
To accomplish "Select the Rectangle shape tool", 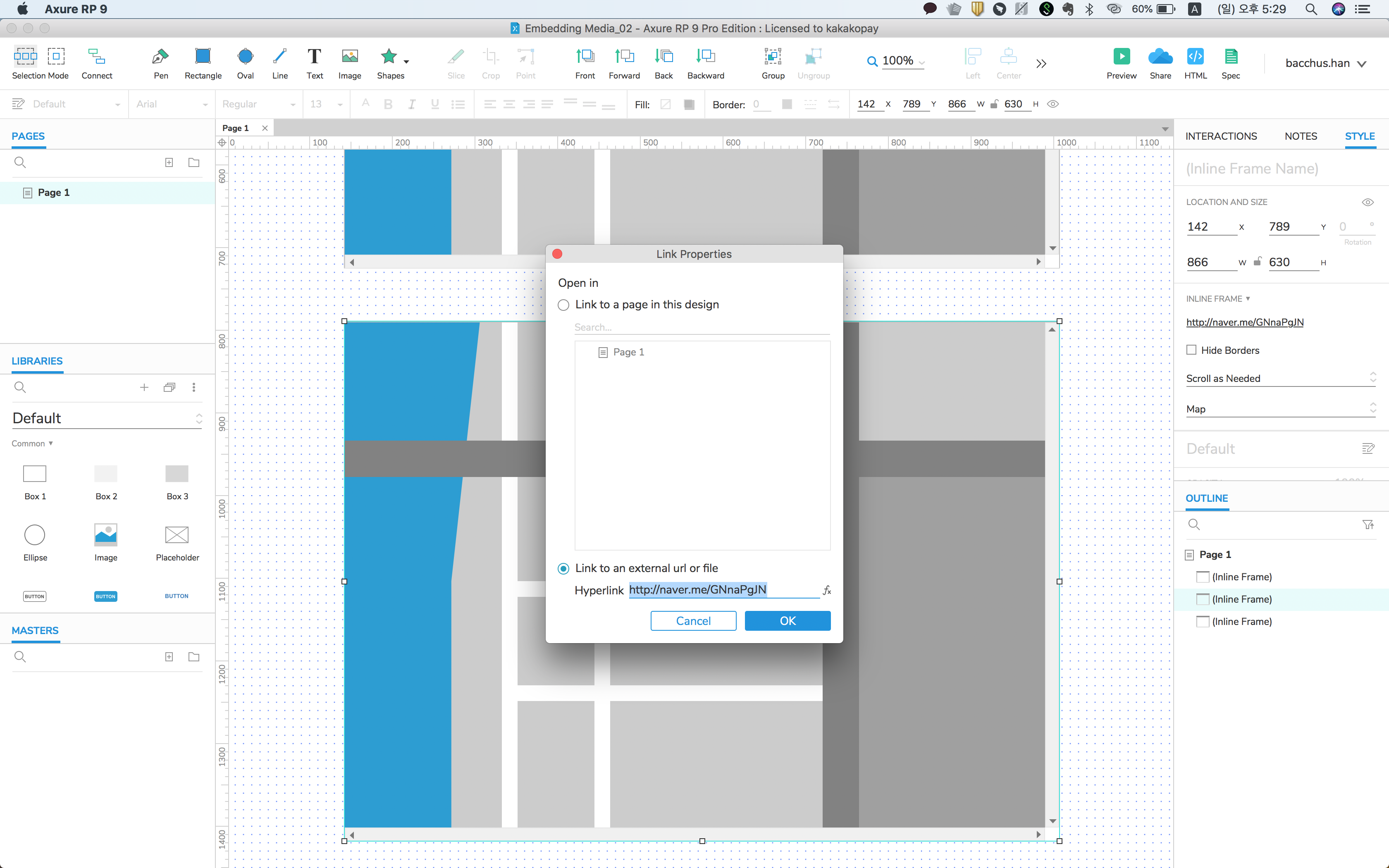I will coord(203,57).
